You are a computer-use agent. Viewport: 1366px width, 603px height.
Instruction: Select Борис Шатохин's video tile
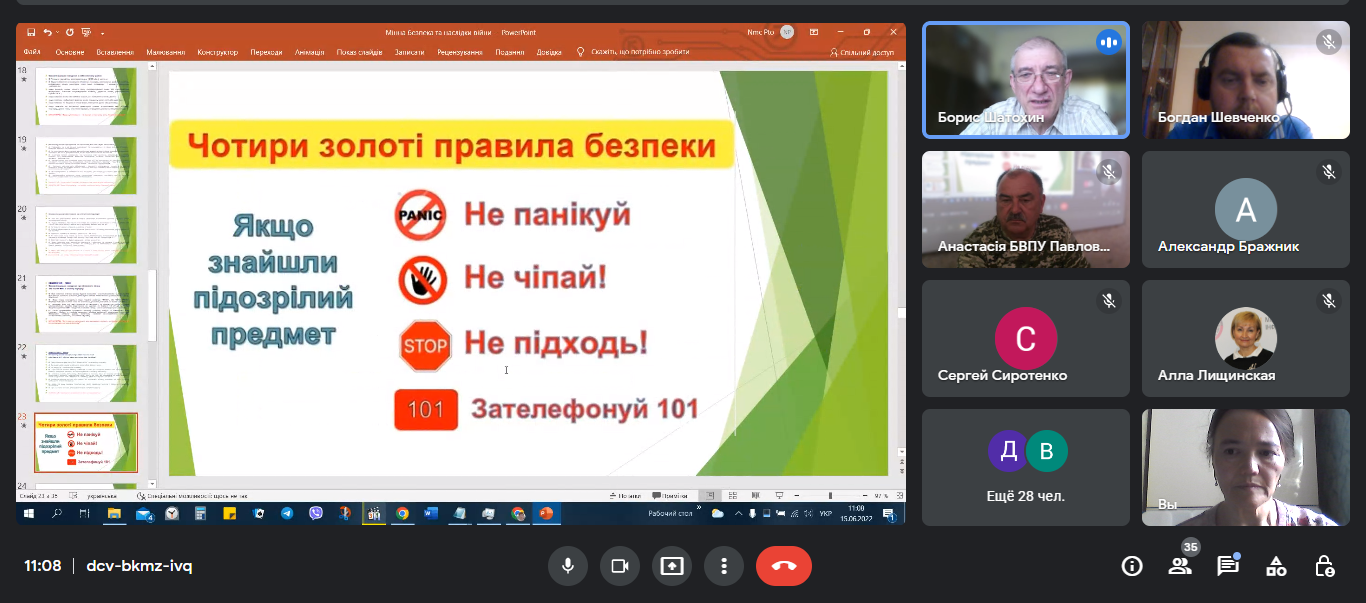point(1025,80)
